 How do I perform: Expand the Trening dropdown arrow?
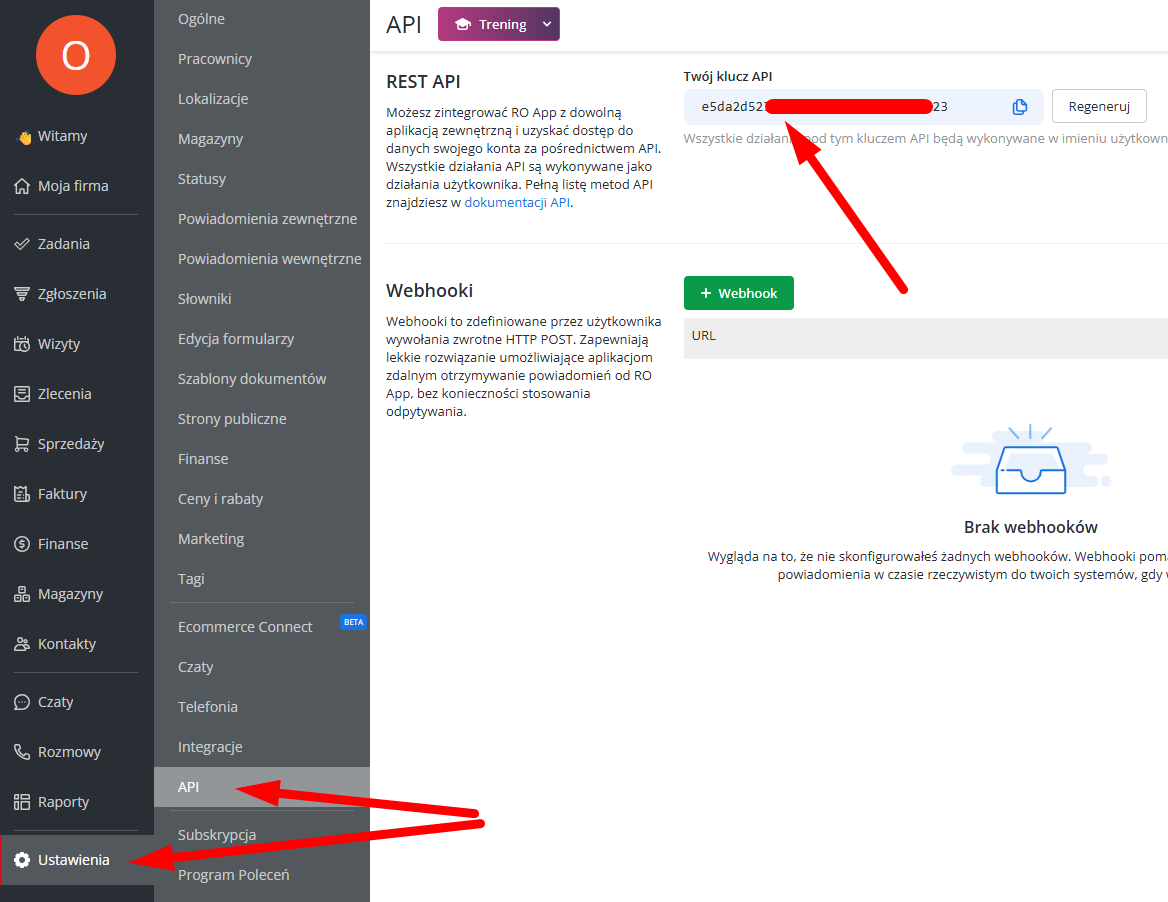(x=546, y=24)
